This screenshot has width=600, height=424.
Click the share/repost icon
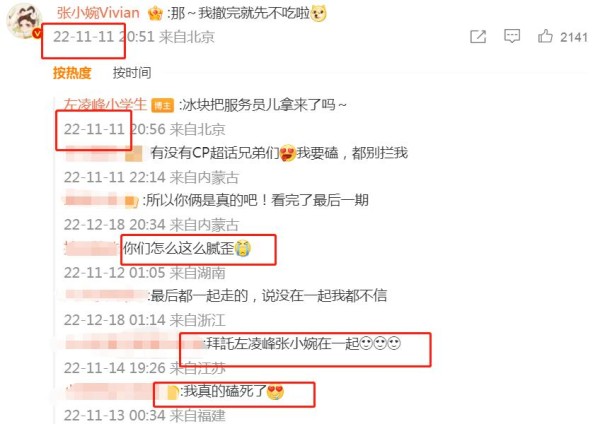point(478,37)
